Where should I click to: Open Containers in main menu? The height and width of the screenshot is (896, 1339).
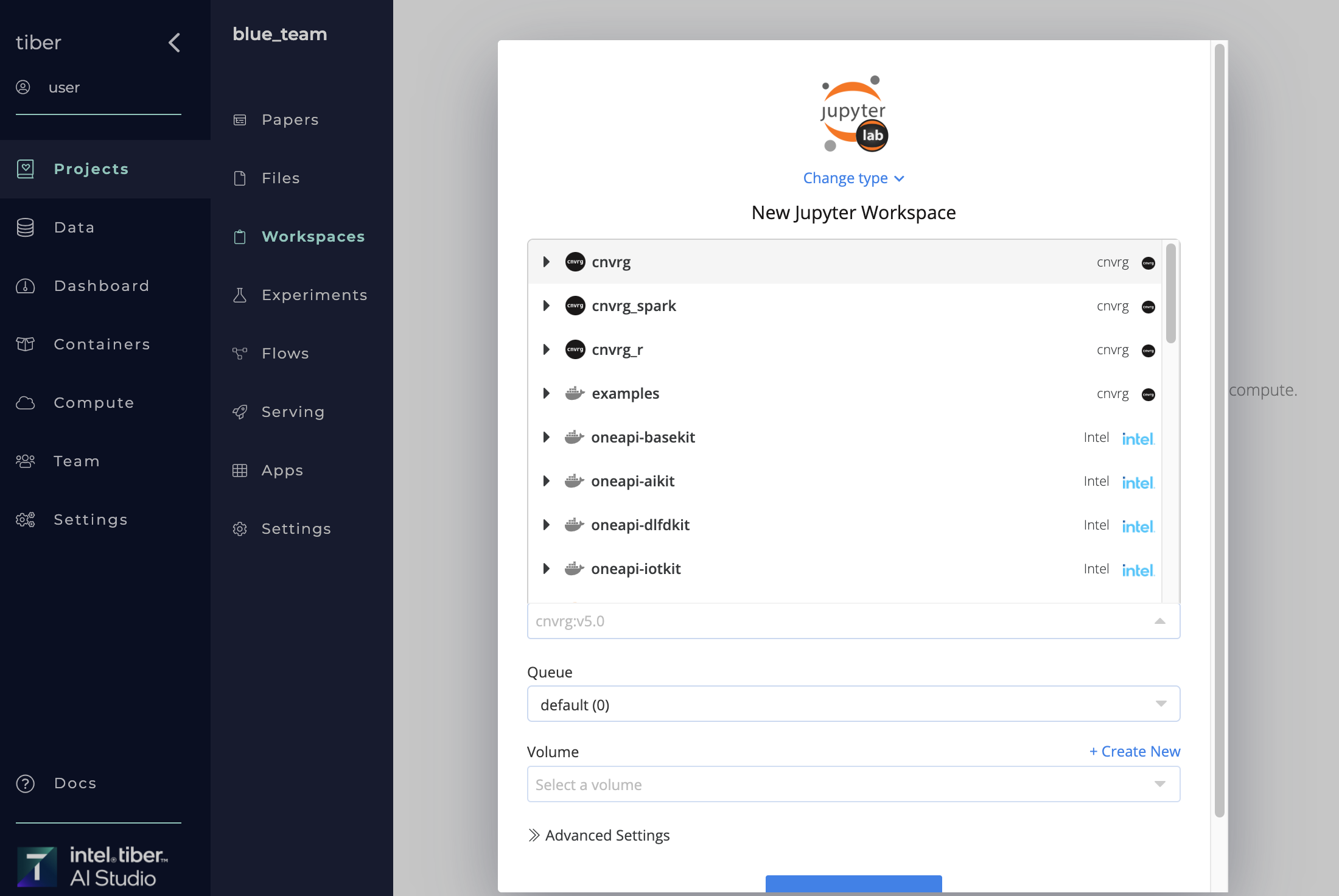point(102,345)
